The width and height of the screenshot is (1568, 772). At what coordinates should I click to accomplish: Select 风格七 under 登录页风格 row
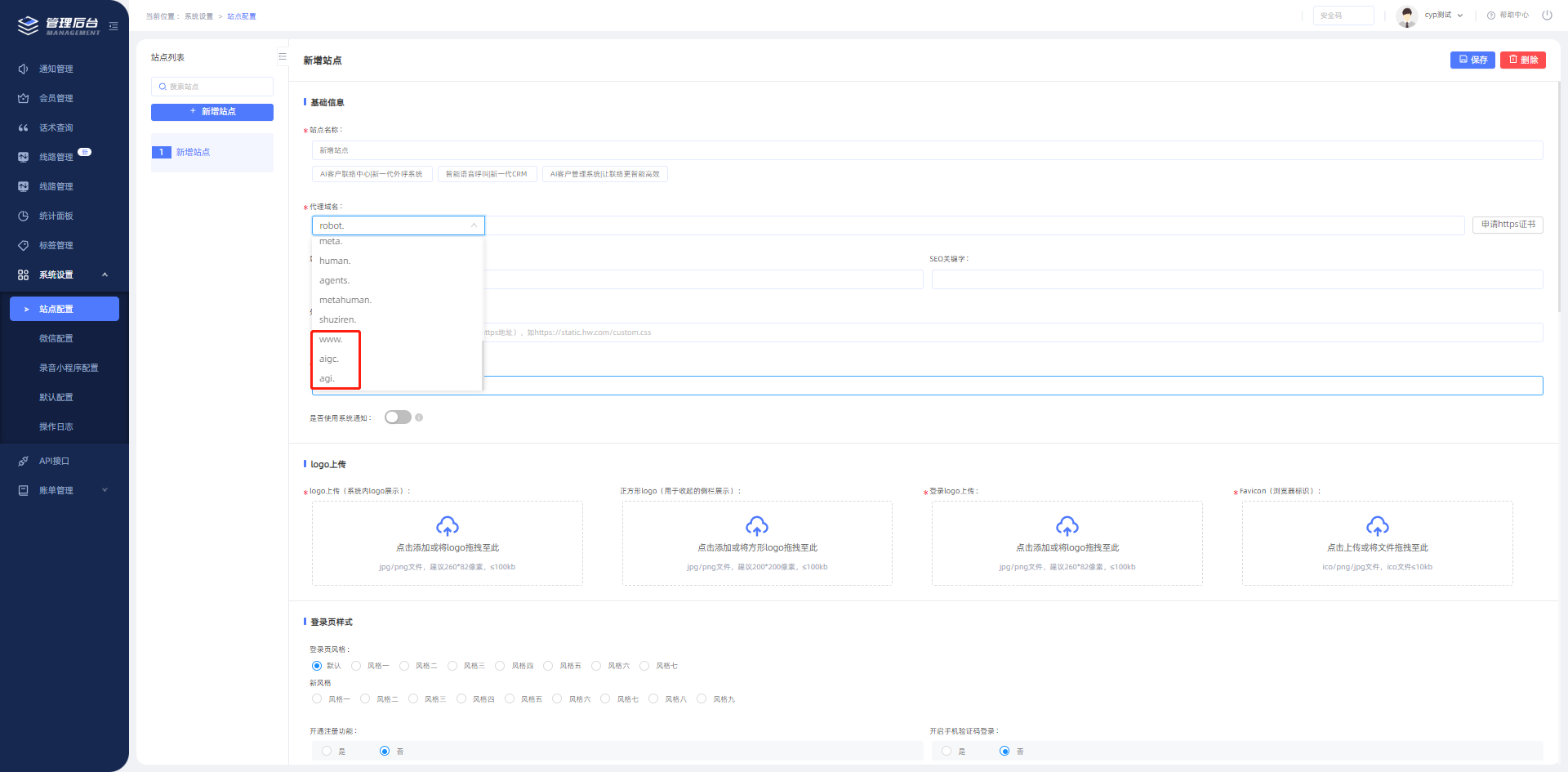(x=644, y=666)
